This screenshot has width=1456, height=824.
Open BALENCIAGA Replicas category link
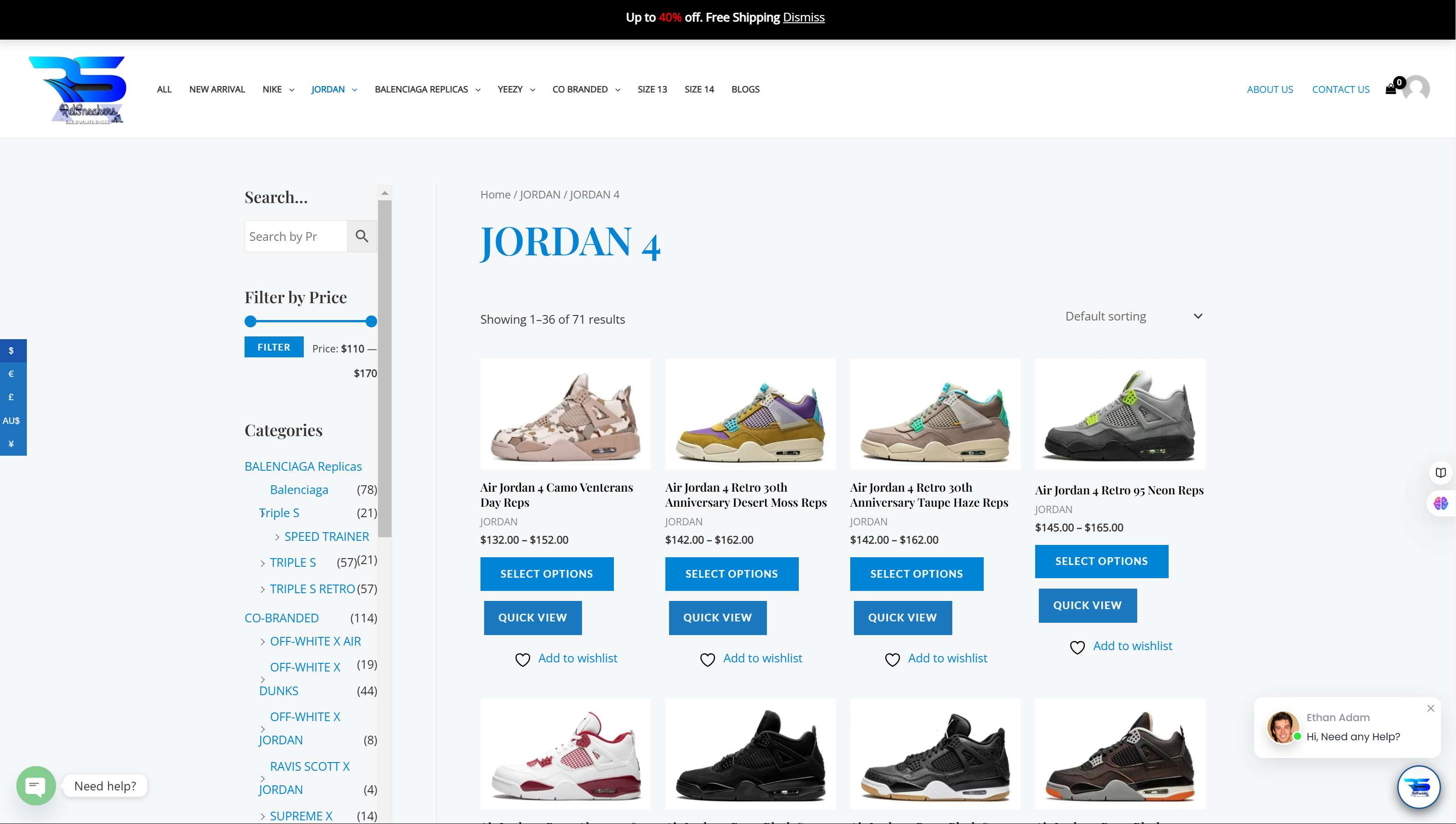point(303,466)
